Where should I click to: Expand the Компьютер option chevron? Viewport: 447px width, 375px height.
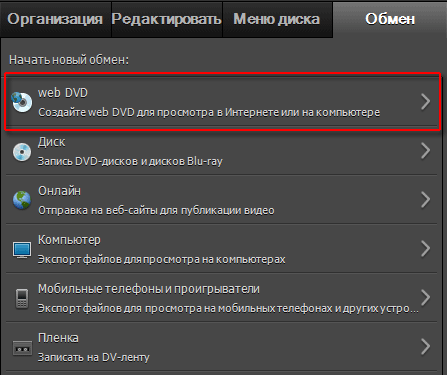coord(425,249)
